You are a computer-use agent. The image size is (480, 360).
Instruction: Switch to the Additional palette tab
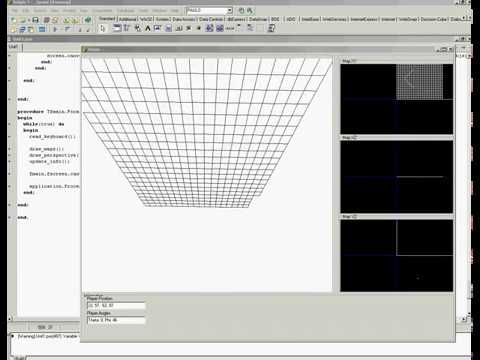pyautogui.click(x=128, y=19)
